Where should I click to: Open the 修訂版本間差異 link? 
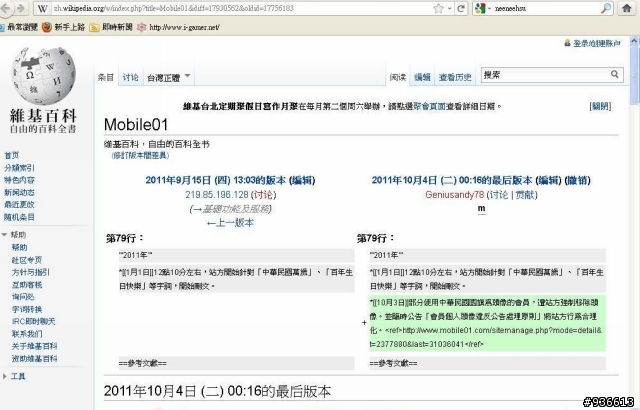140,155
